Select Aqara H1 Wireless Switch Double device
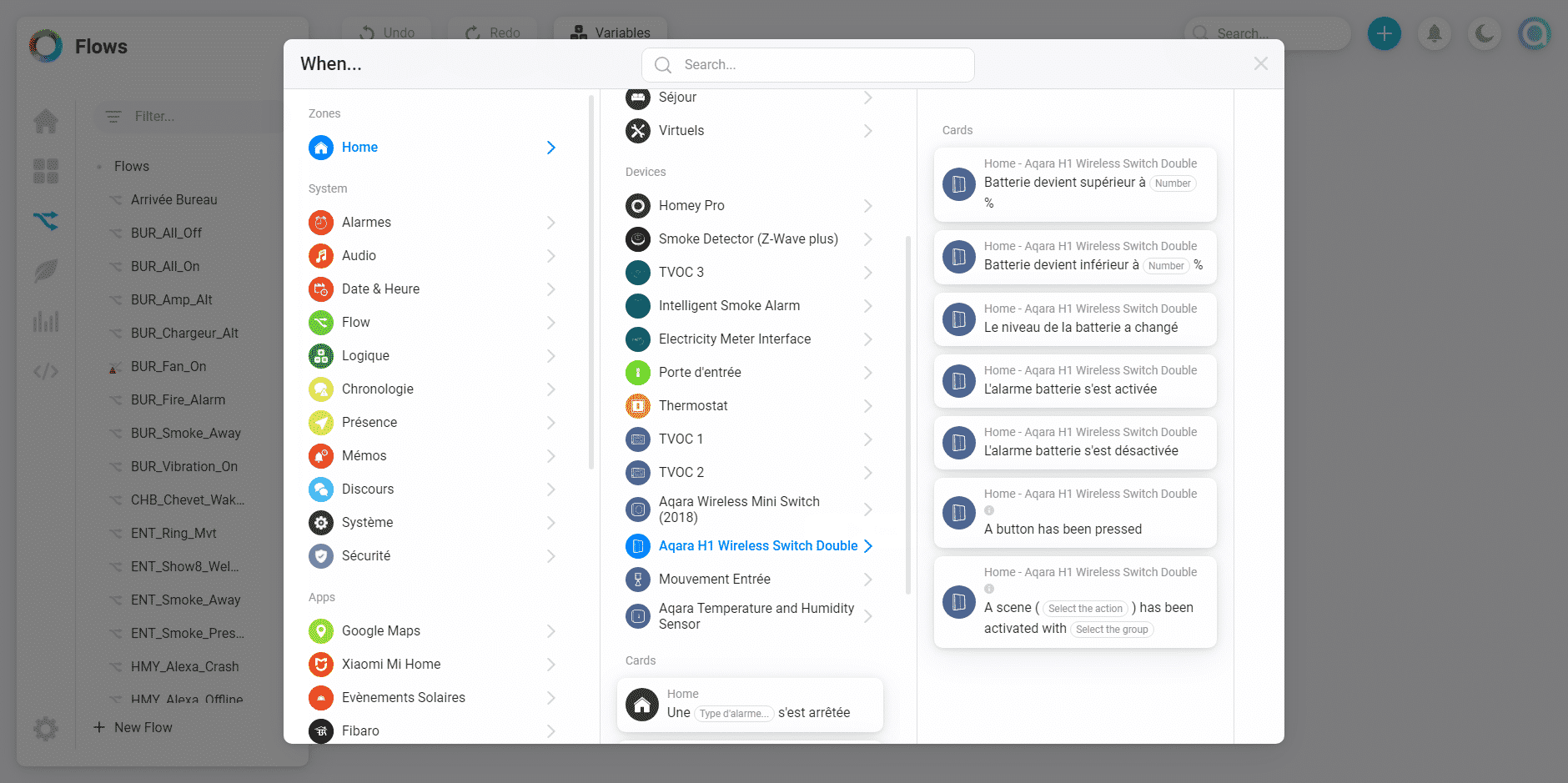 750,545
